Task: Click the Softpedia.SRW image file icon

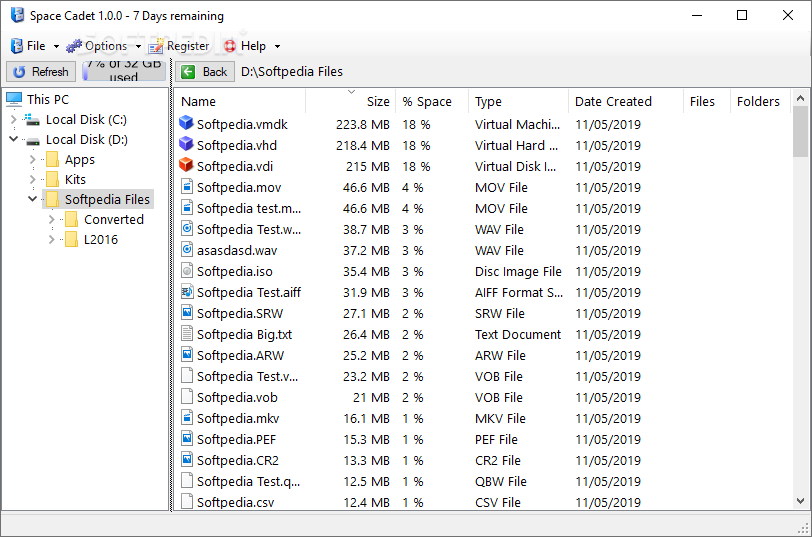Action: click(x=187, y=312)
